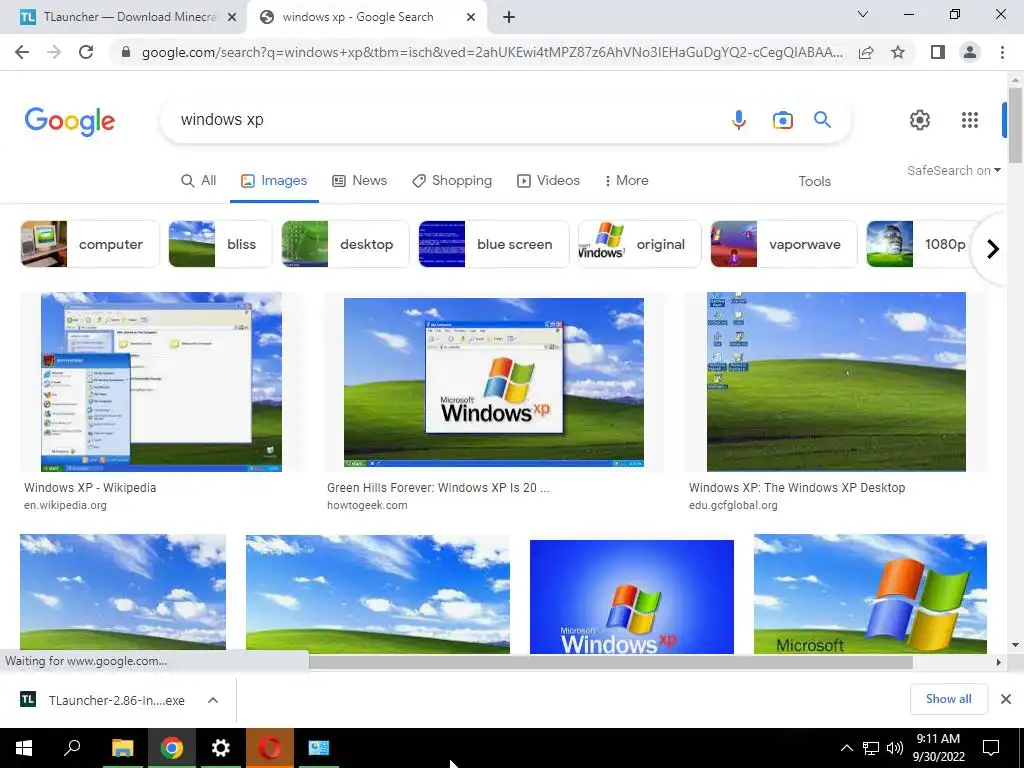Click the horizontal page scrollbar

click(x=611, y=662)
